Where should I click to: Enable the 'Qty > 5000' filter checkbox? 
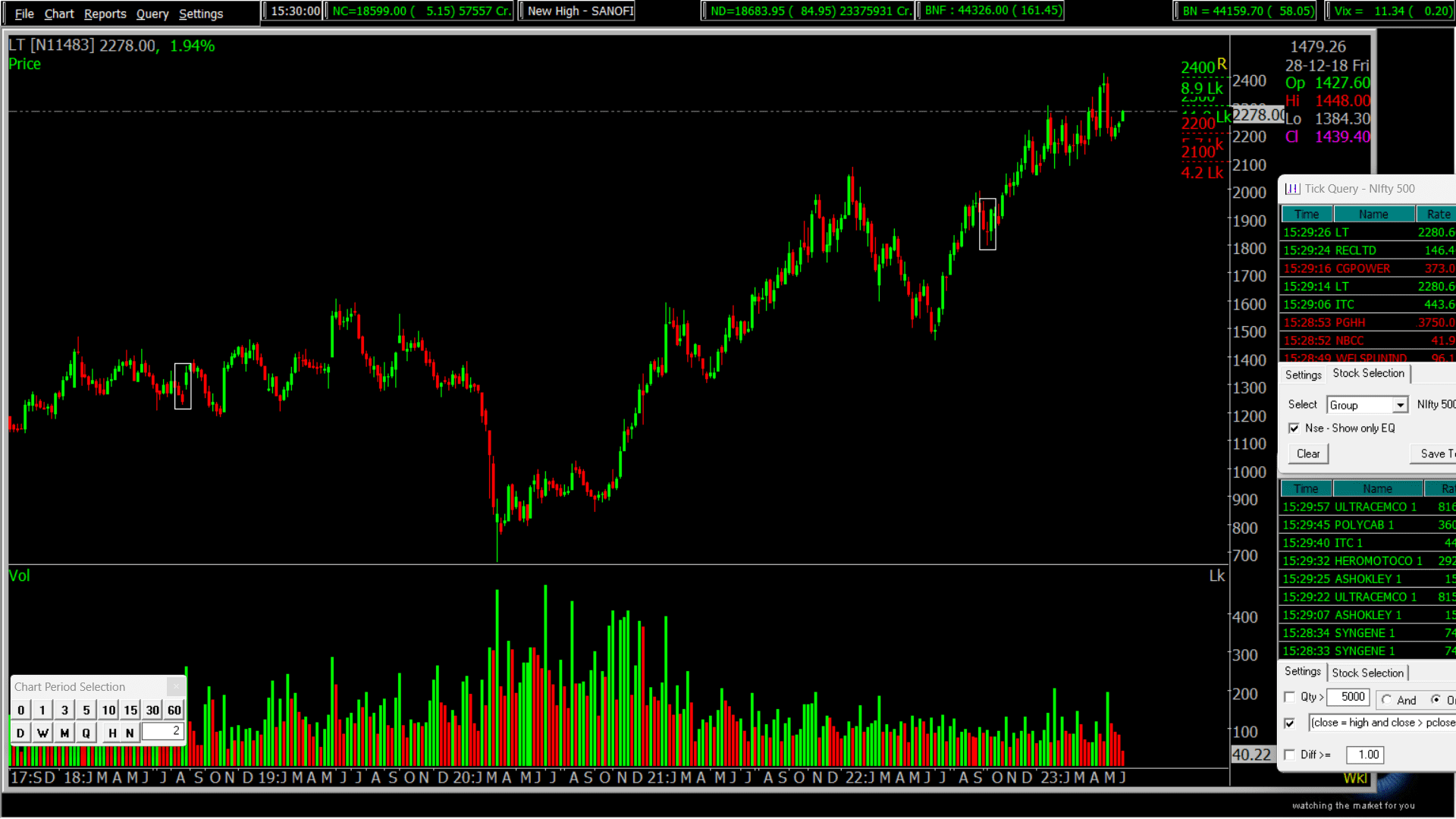[x=1290, y=697]
